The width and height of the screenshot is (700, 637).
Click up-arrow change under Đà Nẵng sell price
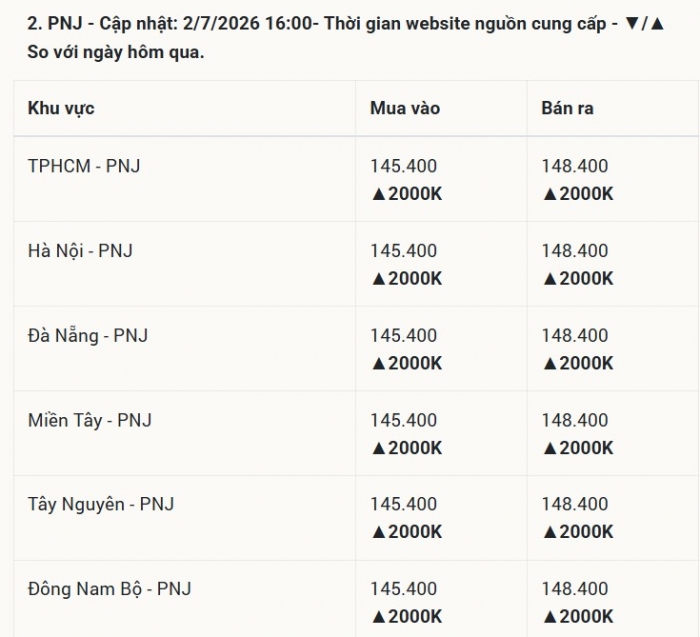click(x=578, y=363)
